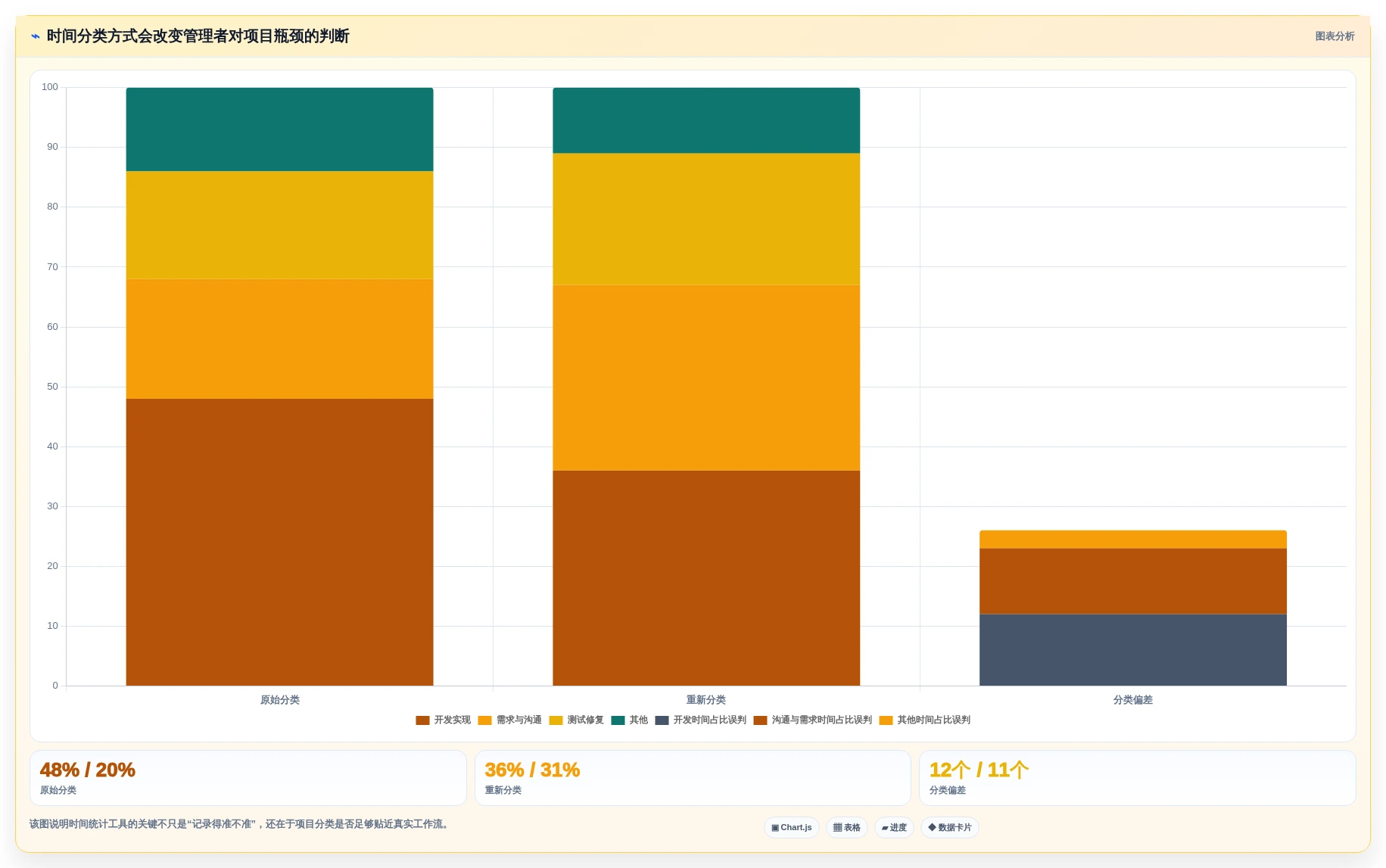Select the yellow 测试修复 segment of the 原始分类 bar
Image resolution: width=1386 pixels, height=868 pixels.
coord(279,226)
